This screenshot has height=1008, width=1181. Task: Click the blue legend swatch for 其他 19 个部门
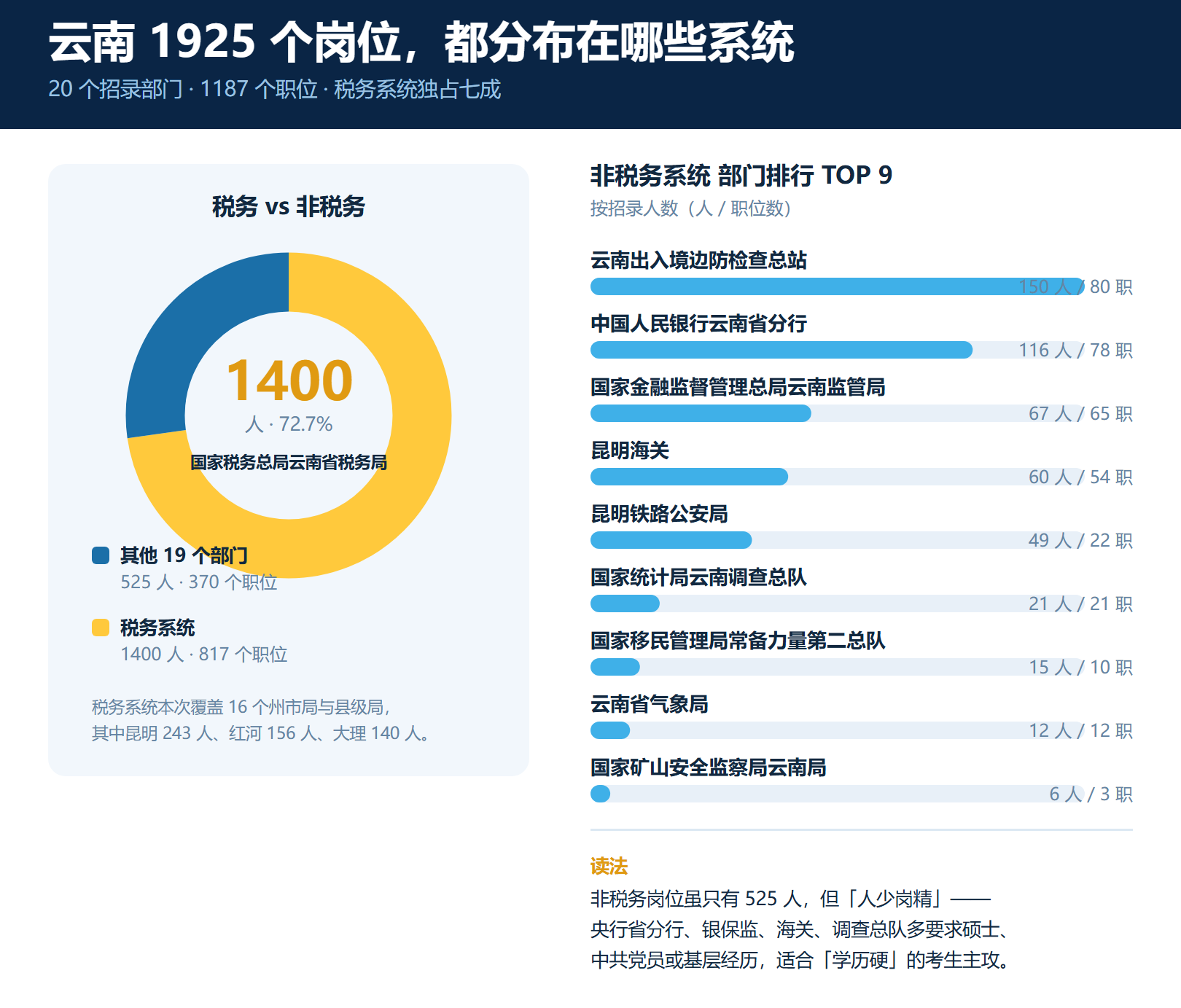pos(101,555)
